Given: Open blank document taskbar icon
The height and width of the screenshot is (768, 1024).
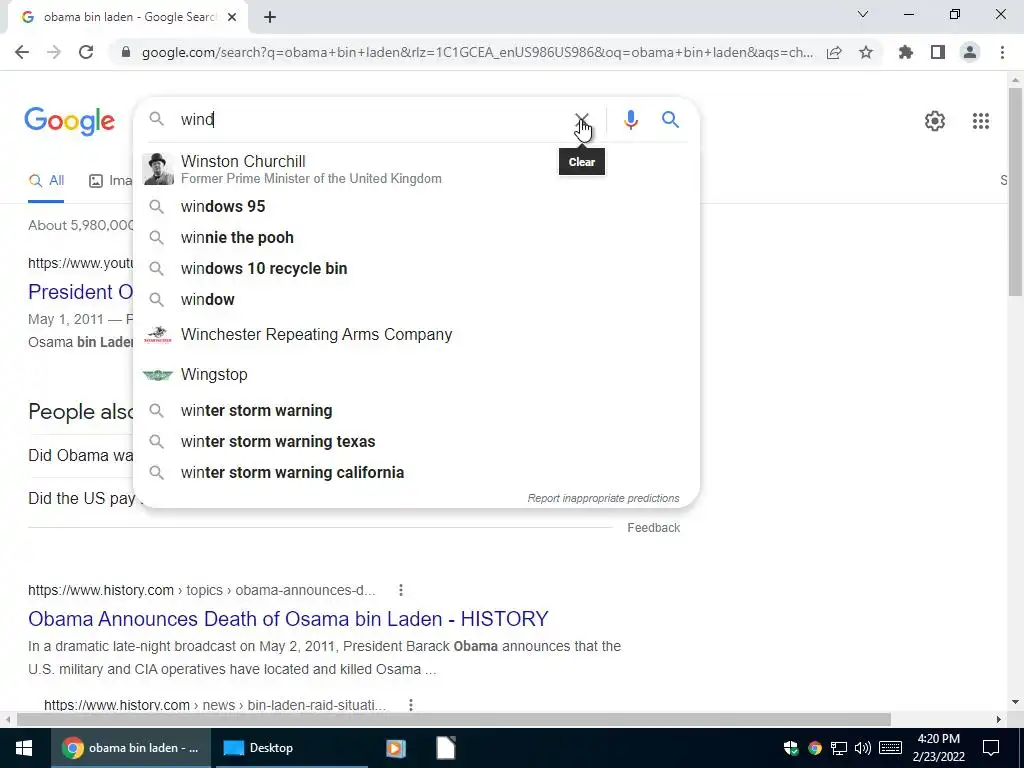Looking at the screenshot, I should (x=445, y=748).
